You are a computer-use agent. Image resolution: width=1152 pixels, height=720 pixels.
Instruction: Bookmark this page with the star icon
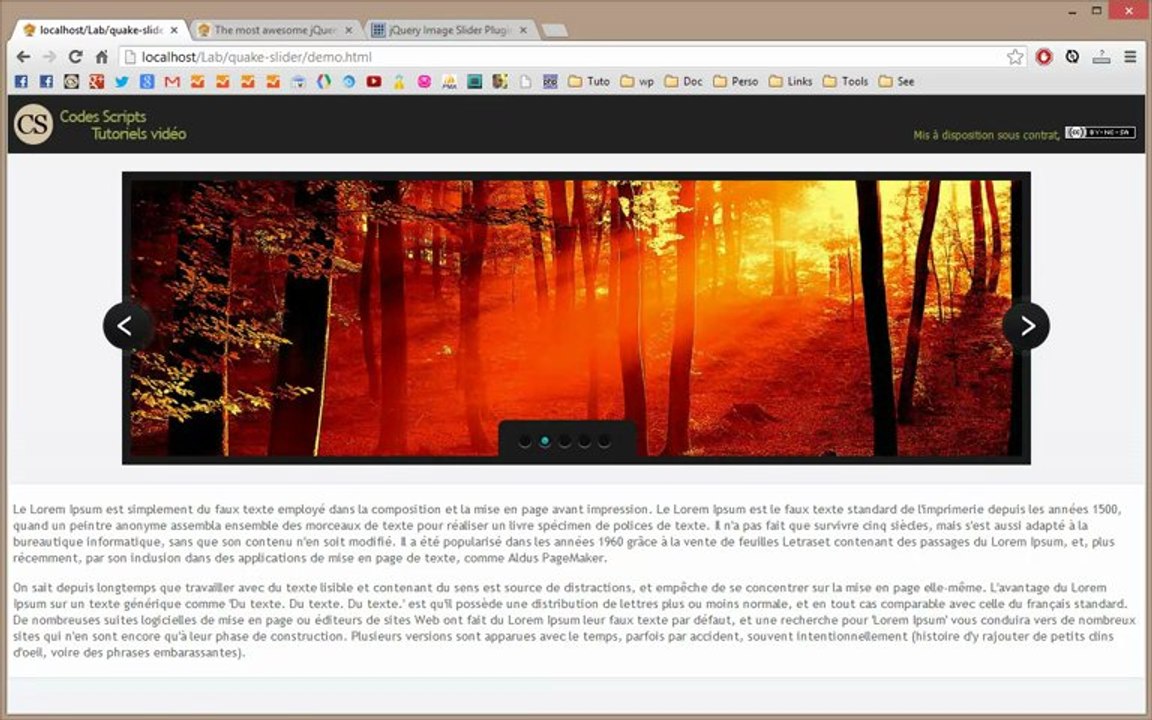[1015, 57]
